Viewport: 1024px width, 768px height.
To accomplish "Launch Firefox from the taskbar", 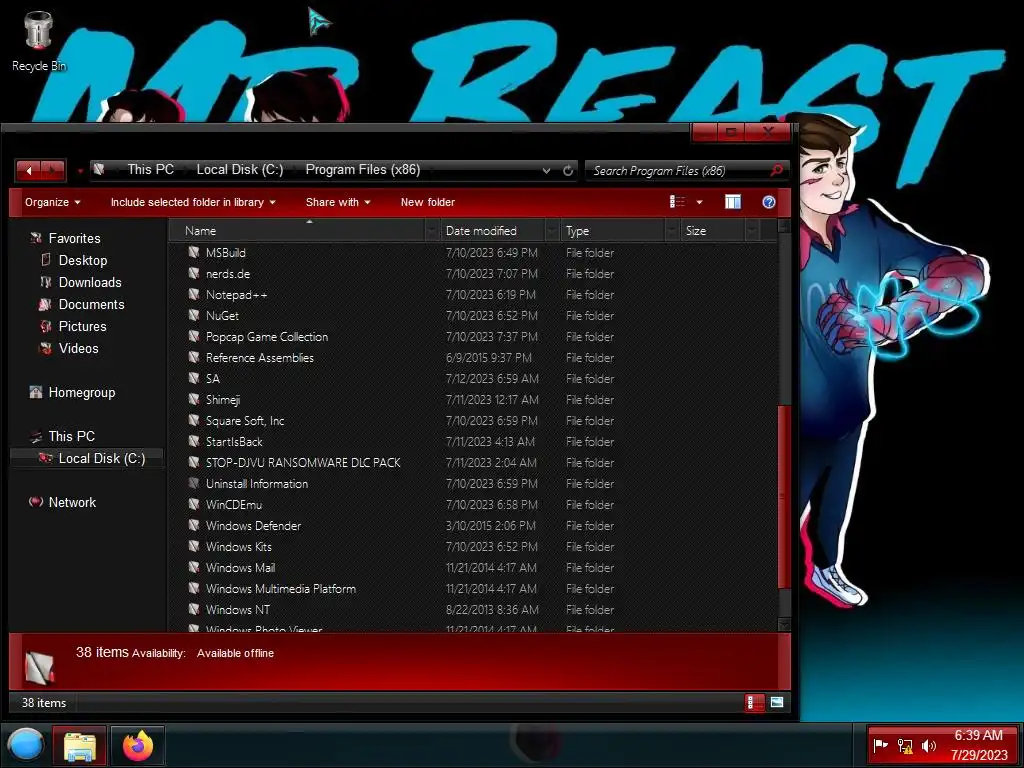I will 137,745.
